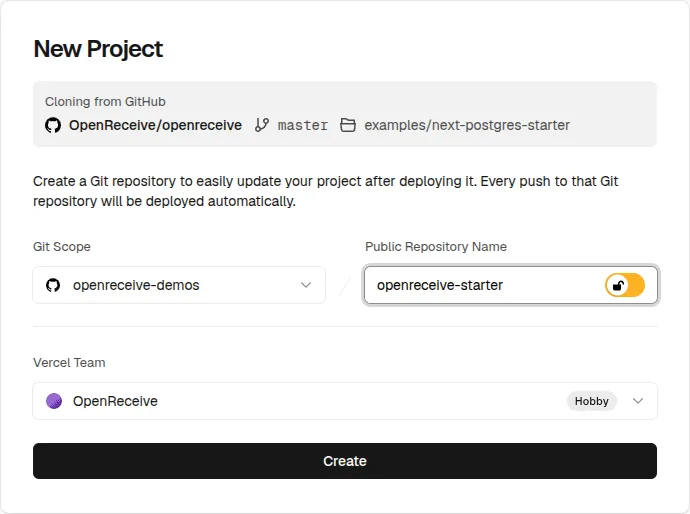Open the OpenReceive/openreceive repository link
Screen dimensions: 690x514
(x=155, y=125)
